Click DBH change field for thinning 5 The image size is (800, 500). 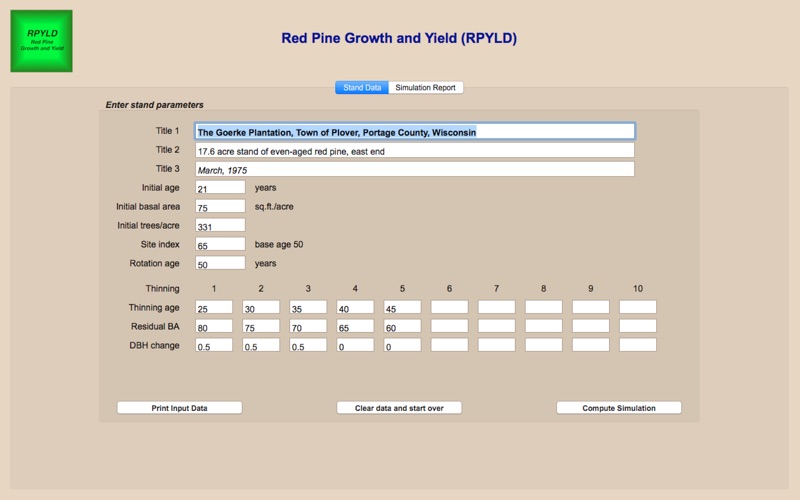[403, 345]
